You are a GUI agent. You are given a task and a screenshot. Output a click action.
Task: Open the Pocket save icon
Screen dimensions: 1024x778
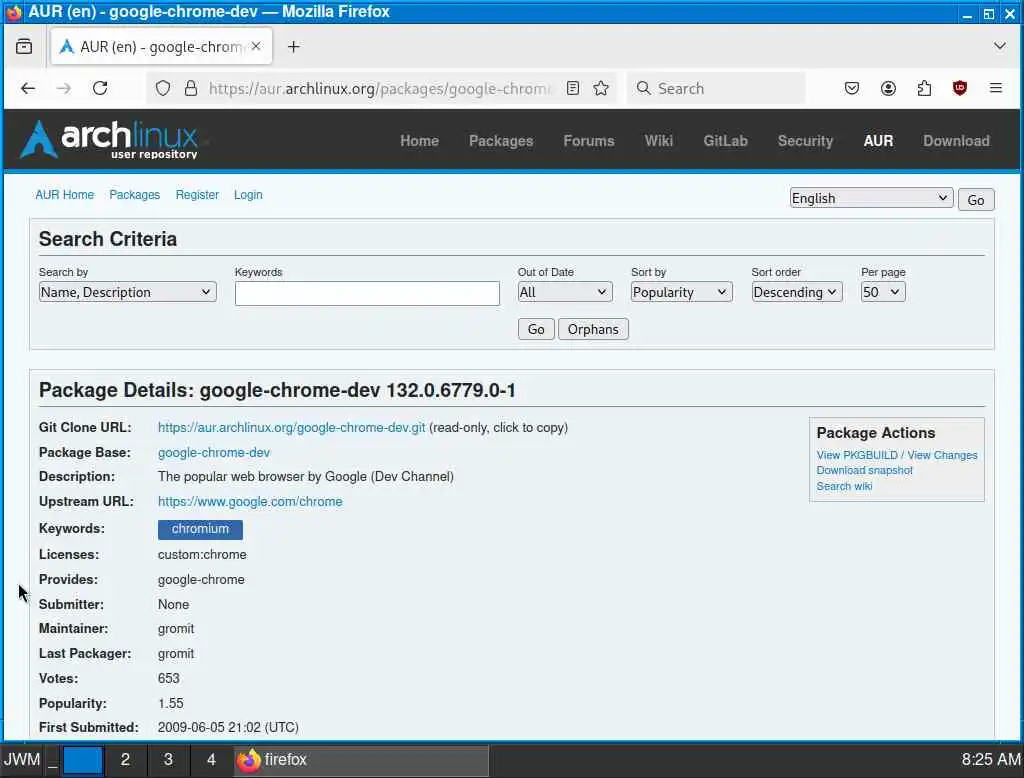[852, 88]
